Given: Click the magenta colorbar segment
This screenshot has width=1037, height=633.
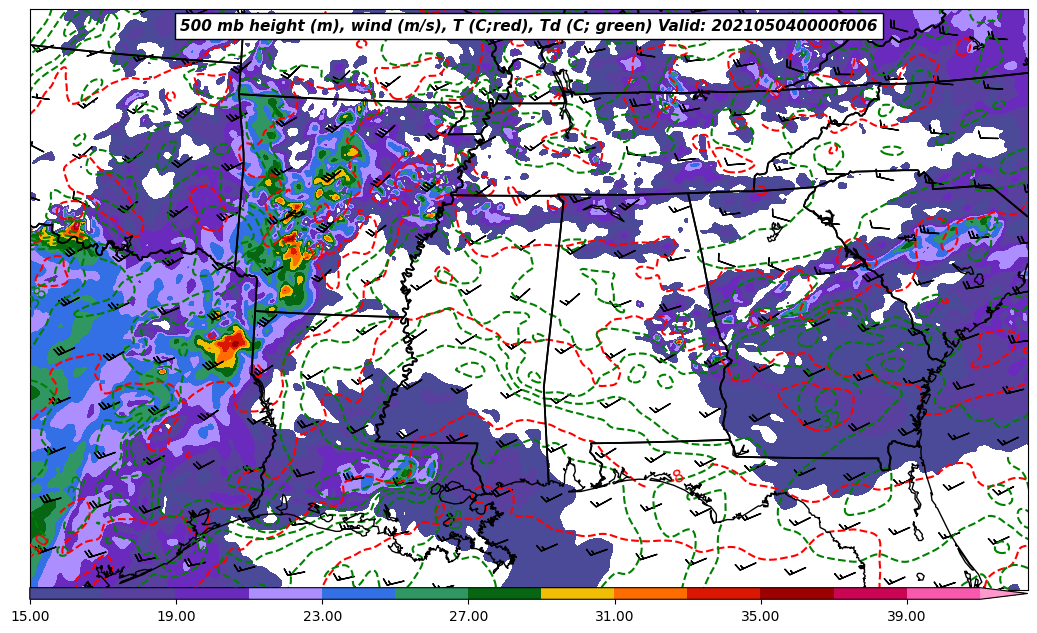Looking at the screenshot, I should point(869,593).
